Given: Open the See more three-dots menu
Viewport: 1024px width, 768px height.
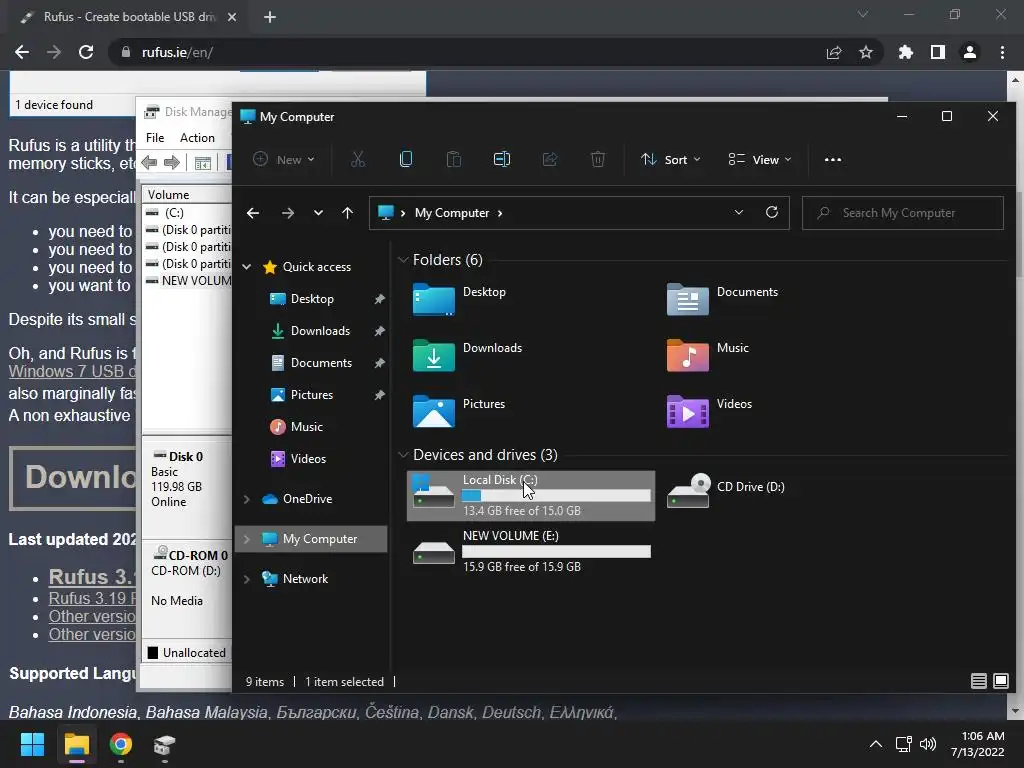Looking at the screenshot, I should click(833, 159).
